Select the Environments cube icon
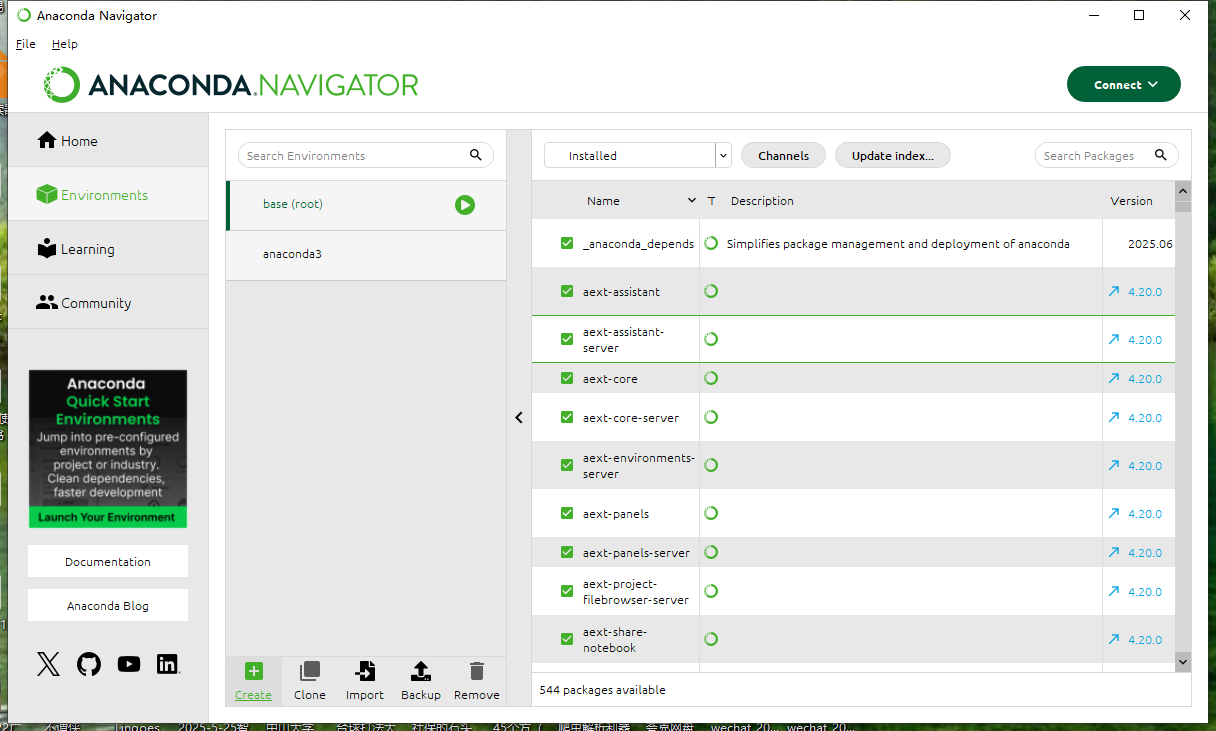Viewport: 1216px width, 731px height. [x=46, y=194]
